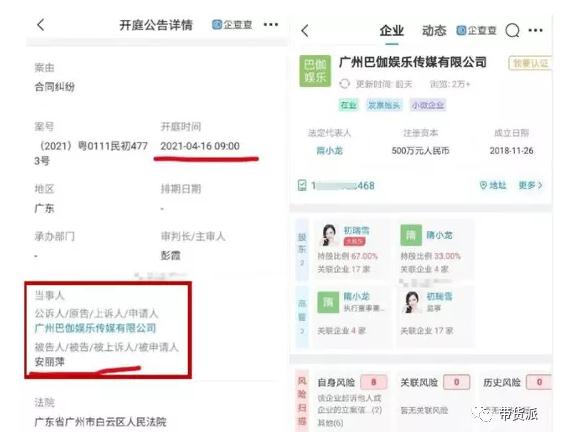This screenshot has height=432, width=564.
Task: Open the search magnifier icon
Action: tap(512, 31)
